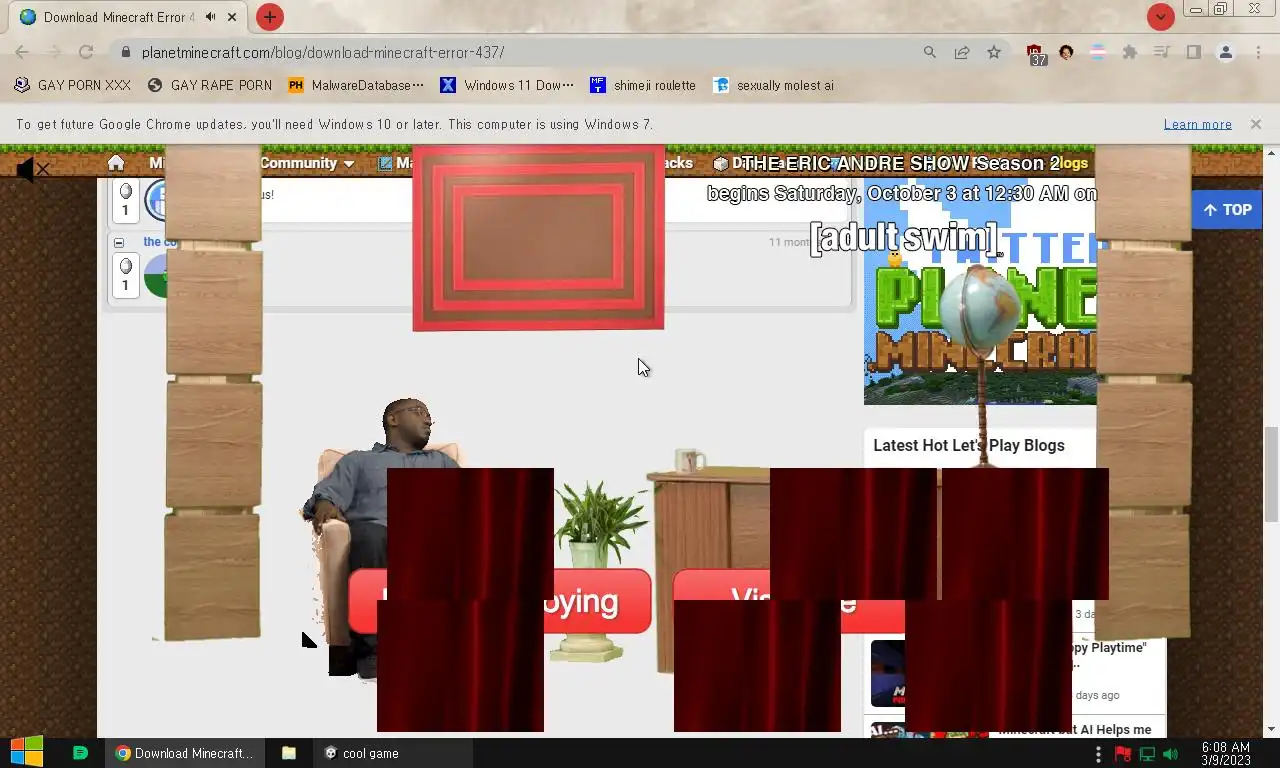The height and width of the screenshot is (768, 1280).
Task: Open the red tab search dropdown arrow
Action: point(1160,17)
